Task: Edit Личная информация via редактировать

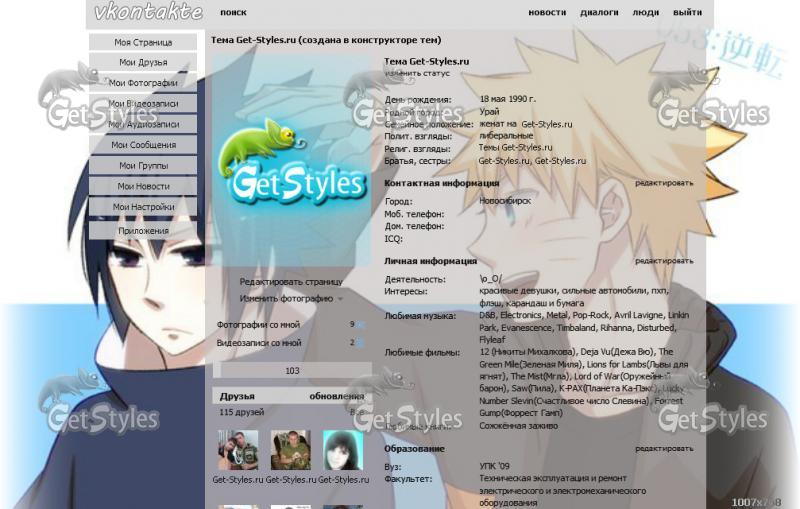Action: click(664, 261)
